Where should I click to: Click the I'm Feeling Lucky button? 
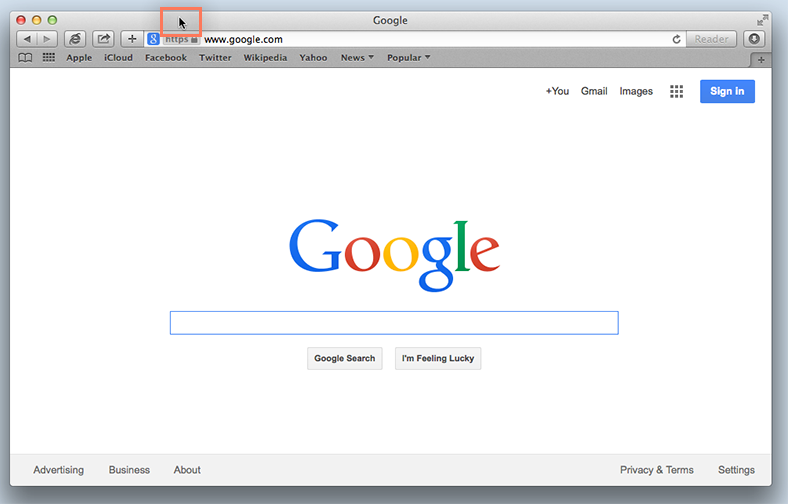tap(438, 358)
